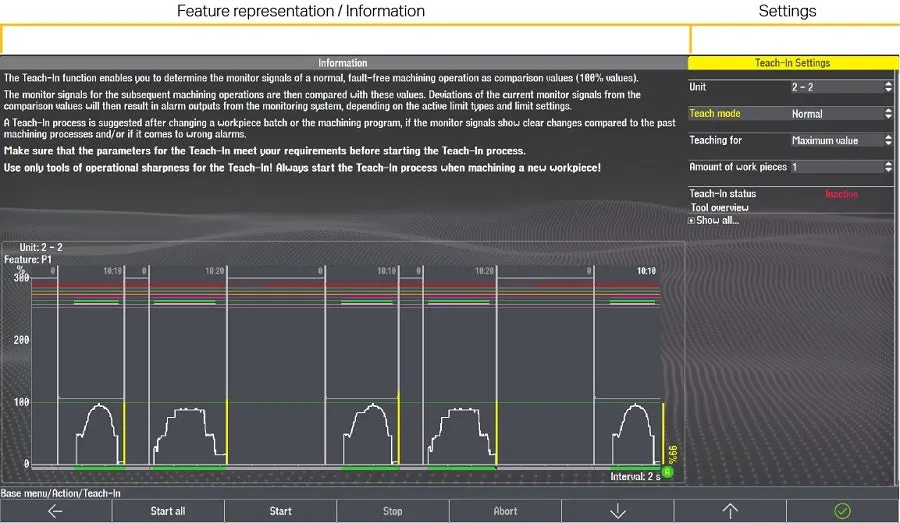
Task: Confirm with the green checkmark icon
Action: pyautogui.click(x=842, y=511)
